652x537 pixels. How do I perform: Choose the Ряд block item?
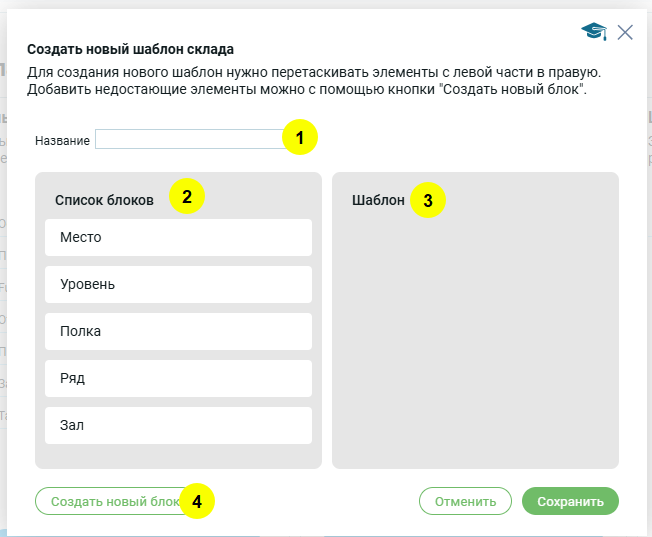[178, 378]
